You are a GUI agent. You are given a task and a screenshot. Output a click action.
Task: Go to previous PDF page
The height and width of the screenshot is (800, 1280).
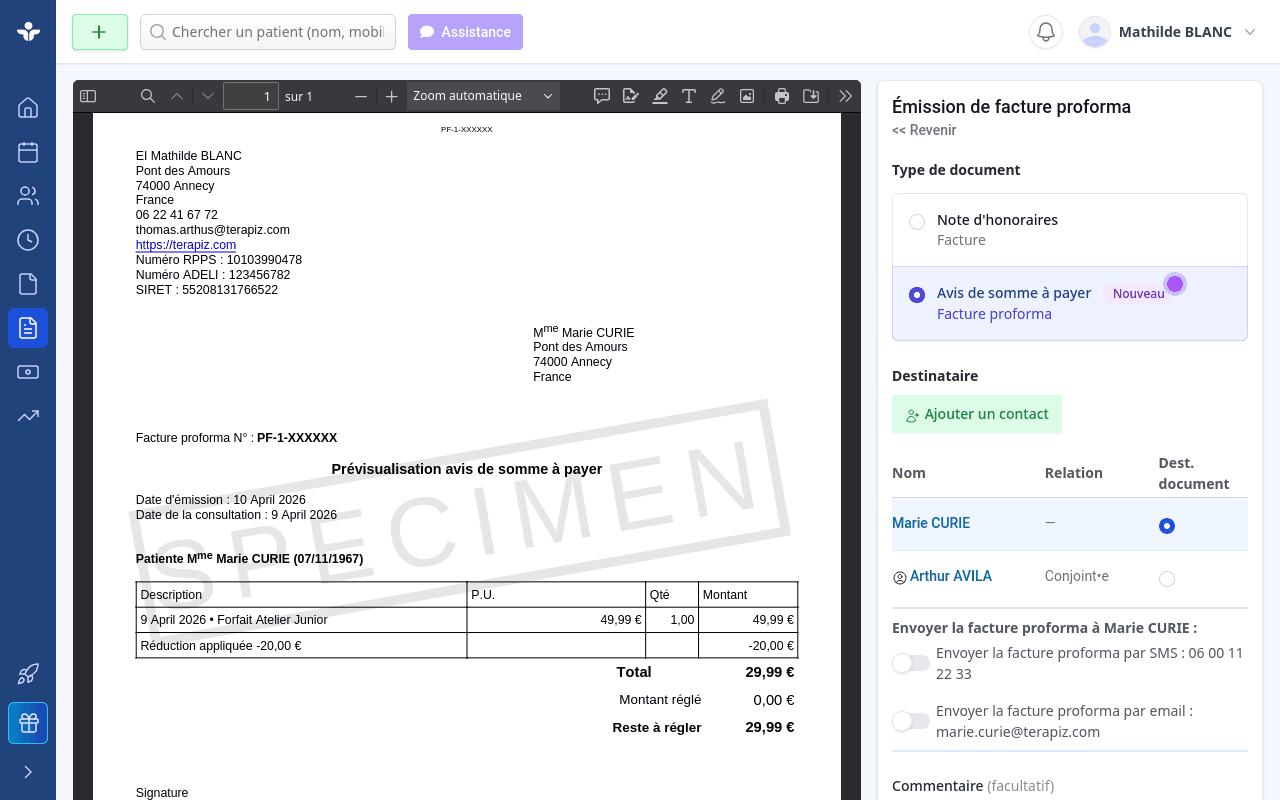[x=177, y=96]
